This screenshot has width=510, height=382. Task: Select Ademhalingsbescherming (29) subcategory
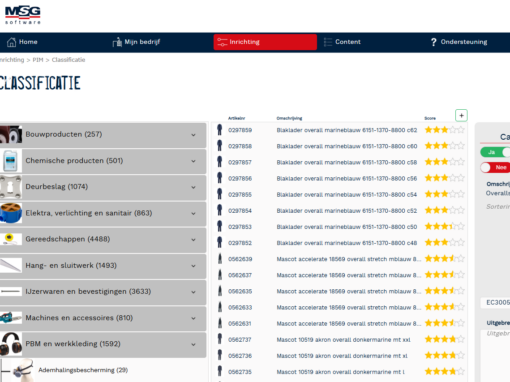click(83, 370)
